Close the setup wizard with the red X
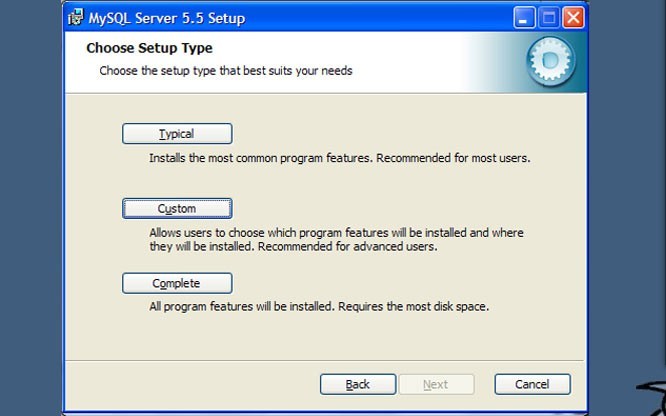The width and height of the screenshot is (666, 416). coord(573,18)
